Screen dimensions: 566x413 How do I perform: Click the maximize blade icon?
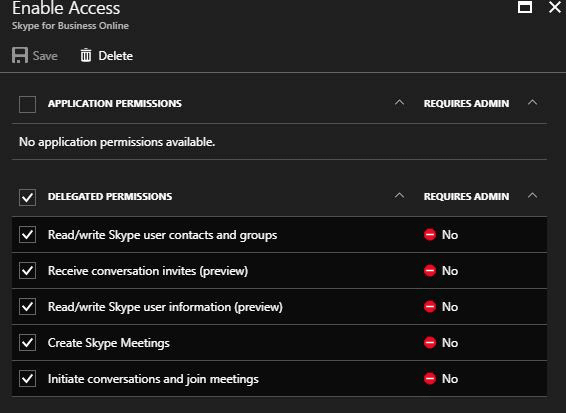[x=524, y=7]
